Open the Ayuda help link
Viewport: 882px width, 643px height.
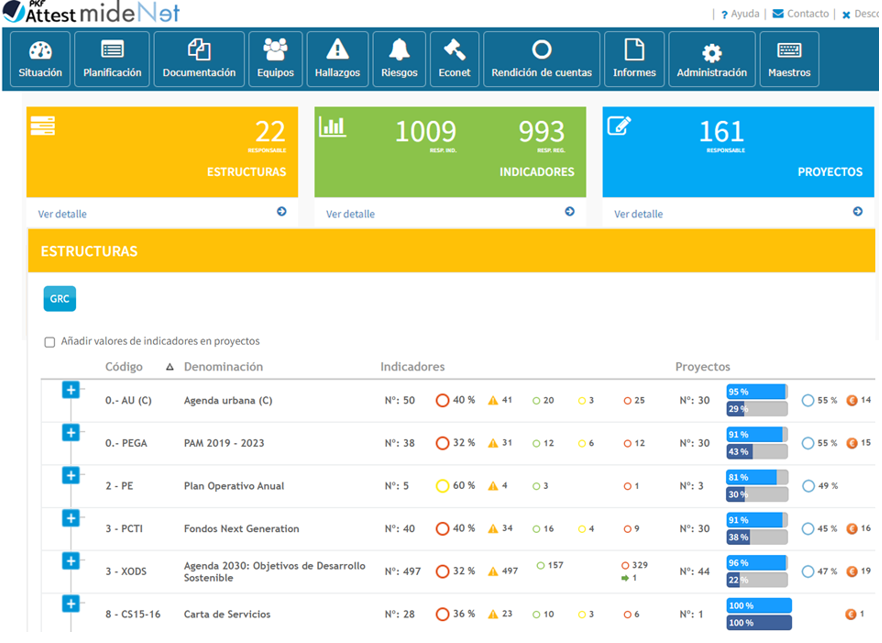pyautogui.click(x=740, y=14)
